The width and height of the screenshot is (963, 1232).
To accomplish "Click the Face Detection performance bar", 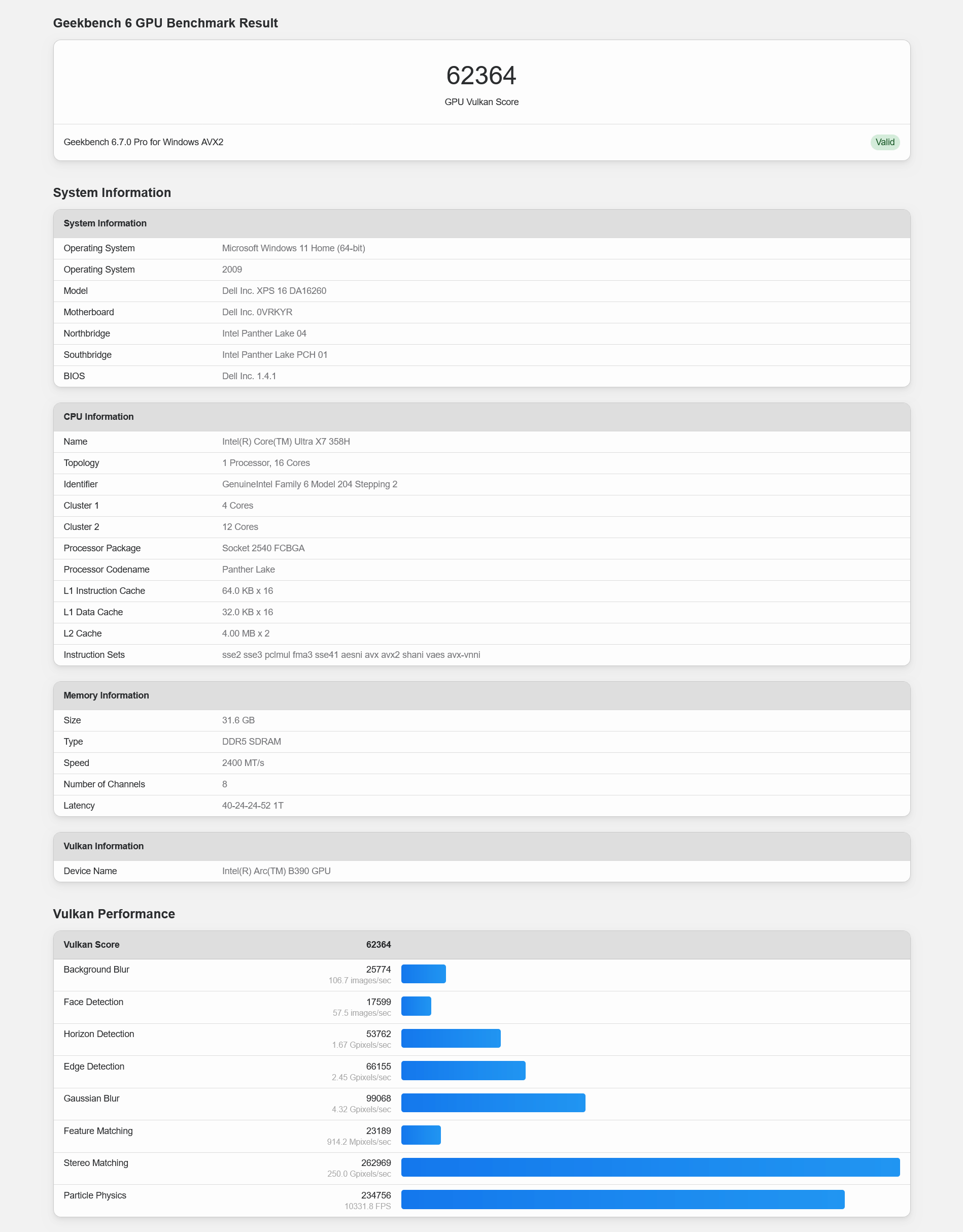I will click(416, 1006).
